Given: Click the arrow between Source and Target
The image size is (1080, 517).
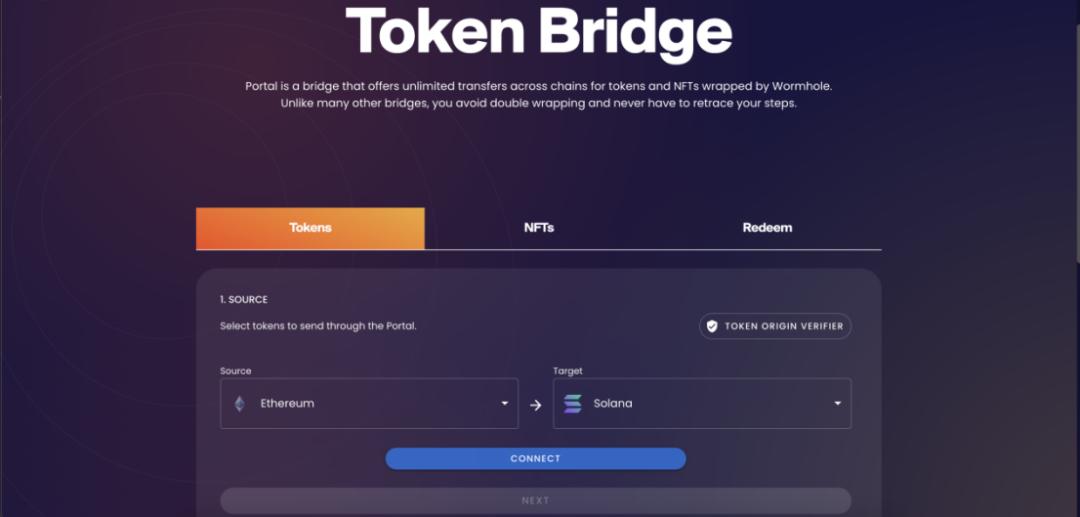Looking at the screenshot, I should click(535, 405).
